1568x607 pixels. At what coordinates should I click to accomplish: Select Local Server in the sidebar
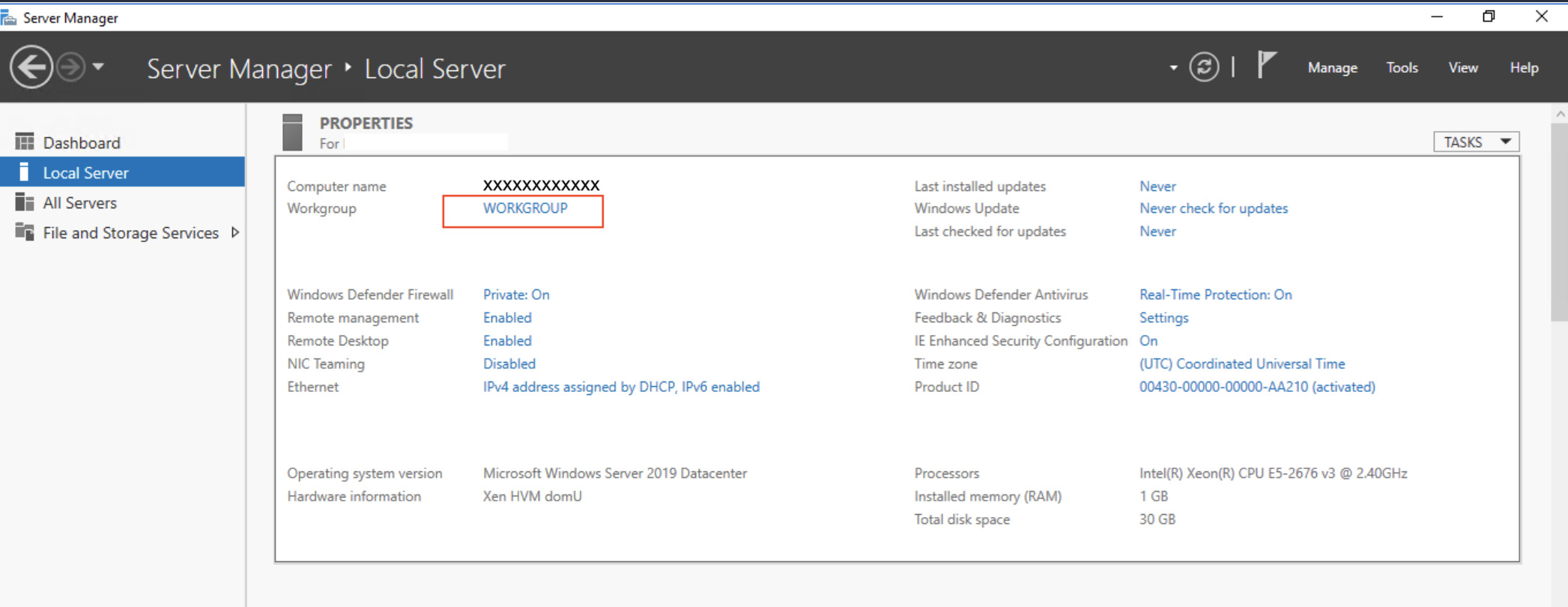click(123, 172)
